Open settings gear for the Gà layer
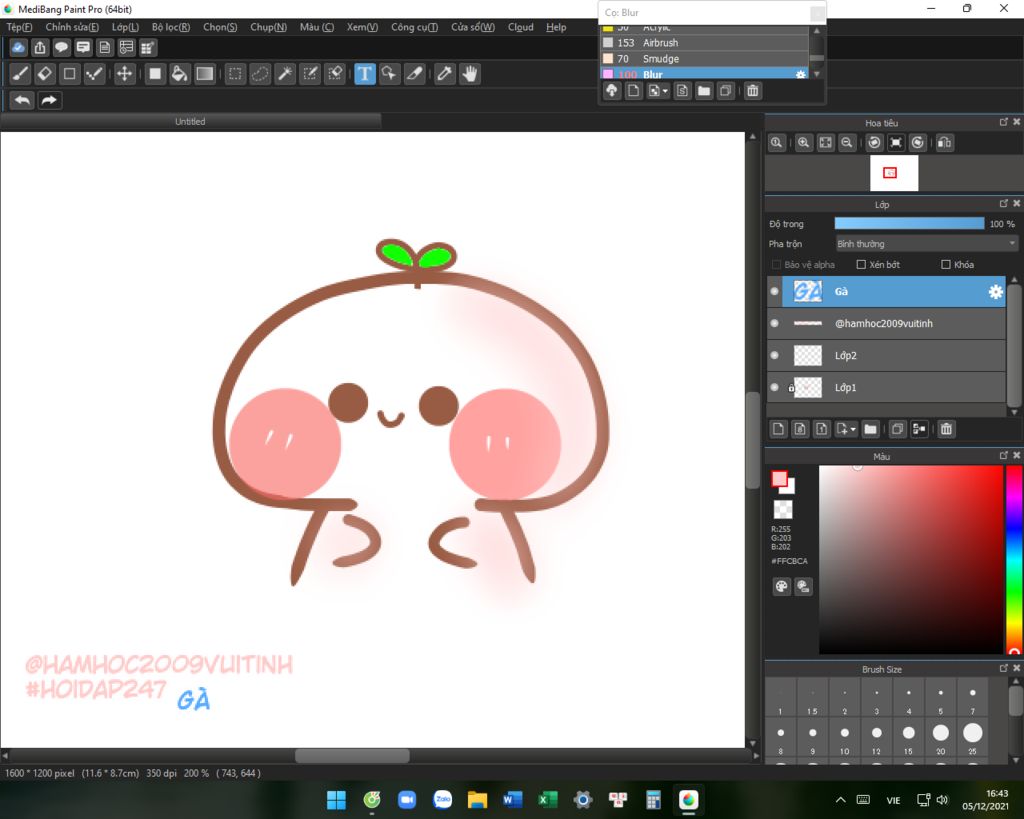Viewport: 1024px width, 819px height. pyautogui.click(x=995, y=292)
